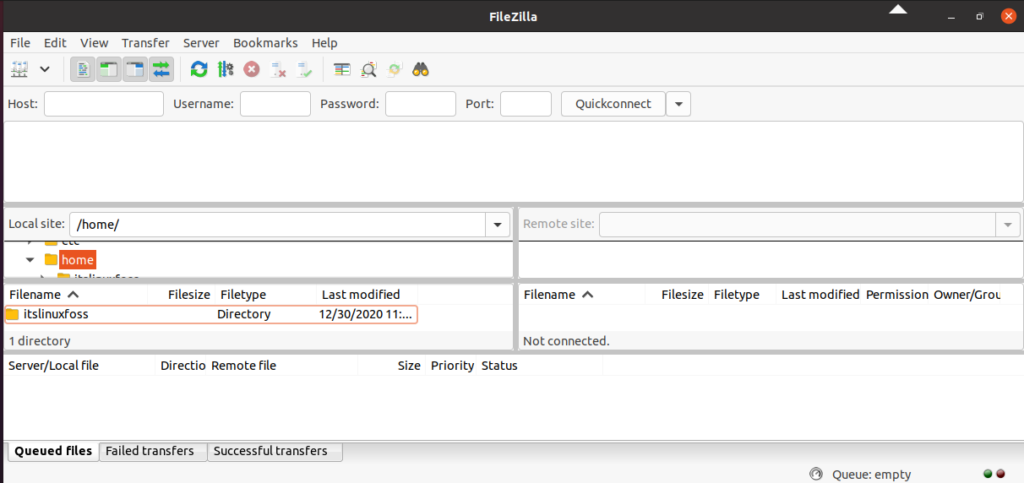Sort local files by Filetype column
The image size is (1024, 483).
pos(265,294)
